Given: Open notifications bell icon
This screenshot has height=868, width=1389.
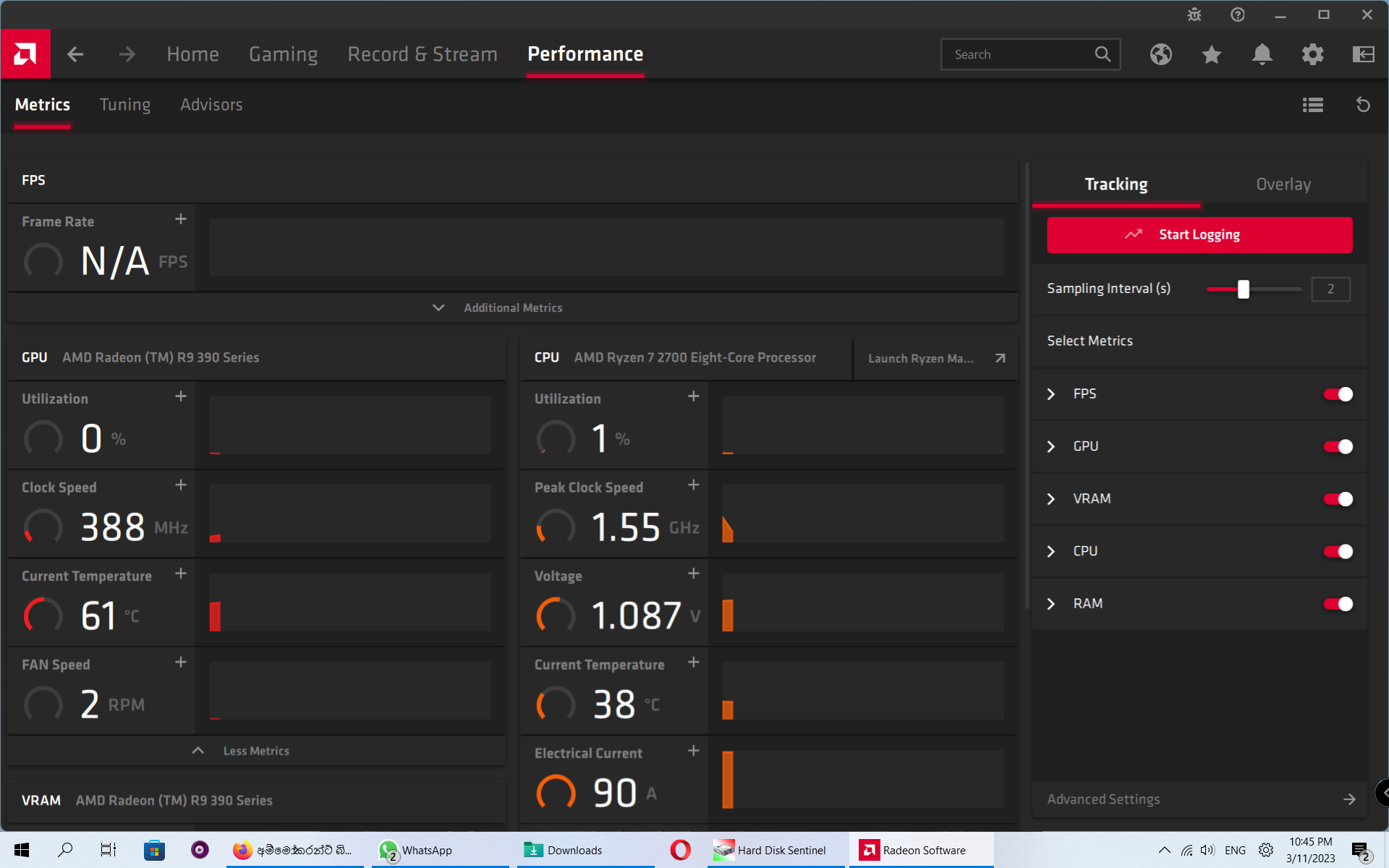Looking at the screenshot, I should click(x=1262, y=54).
